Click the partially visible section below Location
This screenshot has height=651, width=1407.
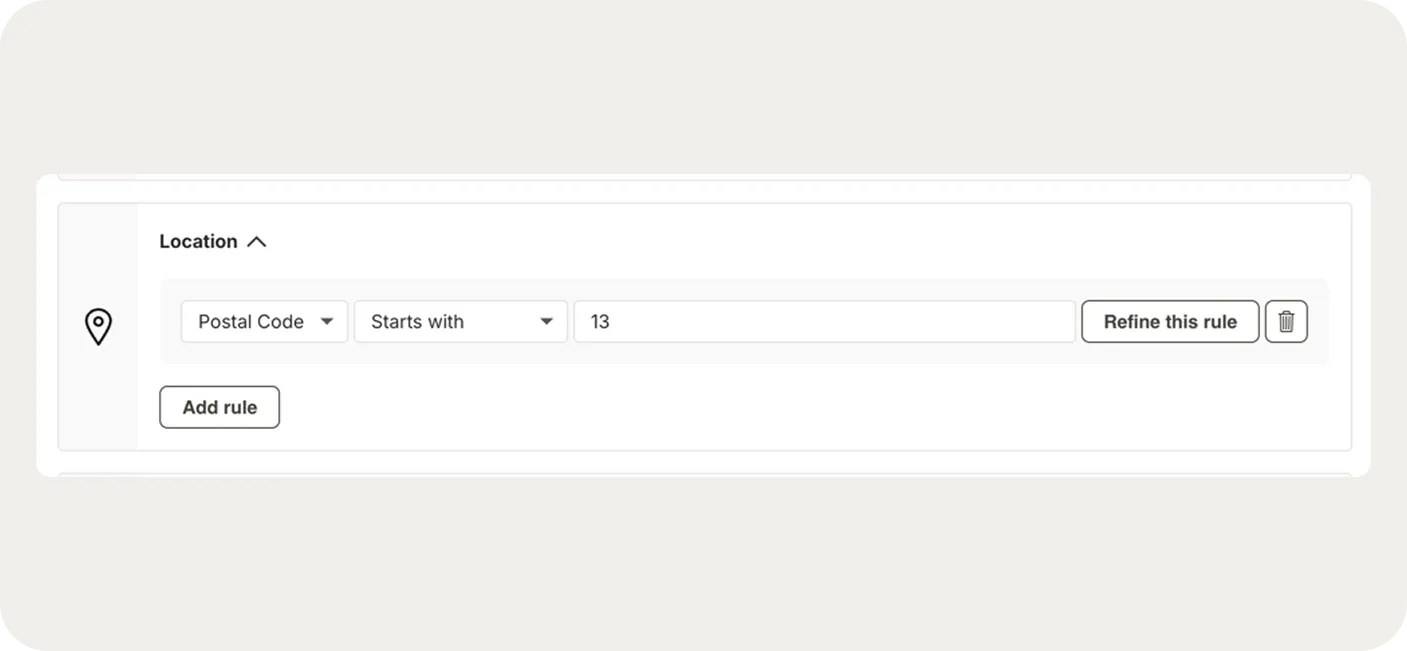[x=700, y=474]
